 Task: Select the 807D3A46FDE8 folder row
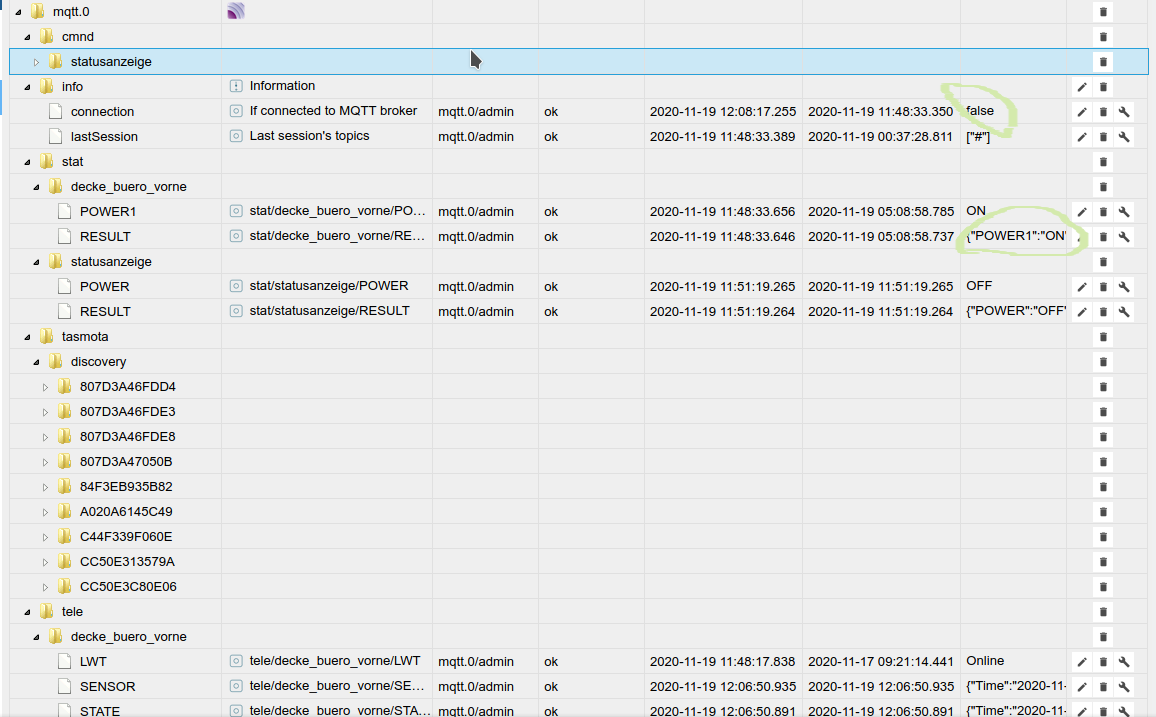pyautogui.click(x=128, y=437)
